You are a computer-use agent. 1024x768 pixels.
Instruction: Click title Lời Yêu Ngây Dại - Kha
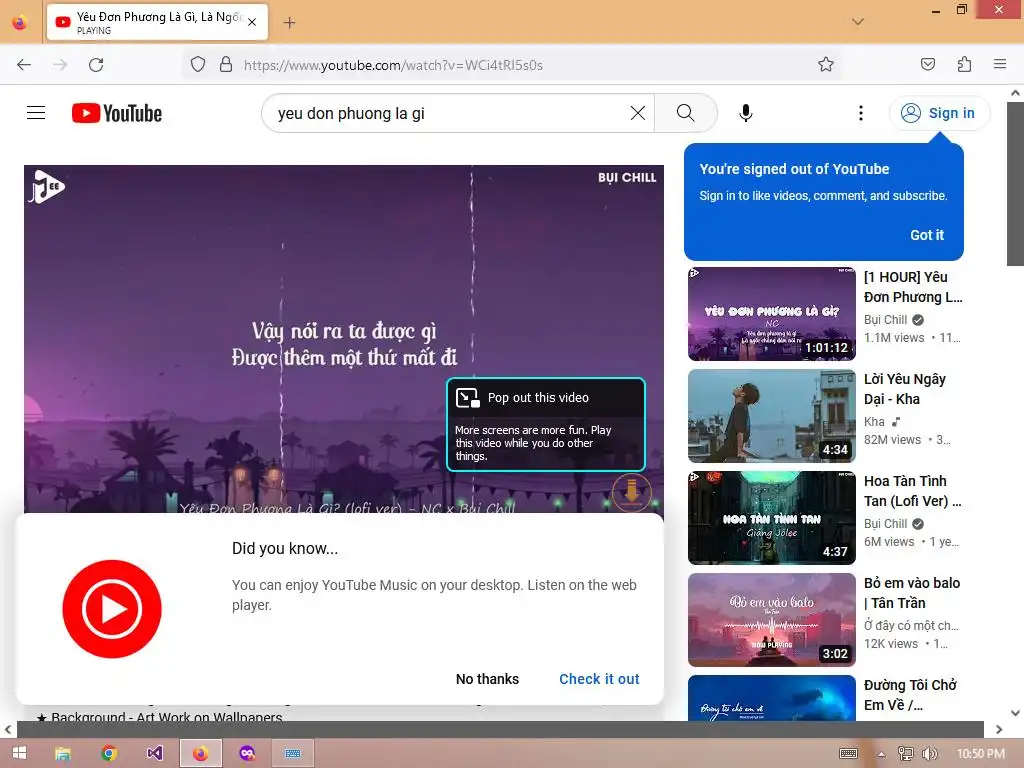point(905,389)
